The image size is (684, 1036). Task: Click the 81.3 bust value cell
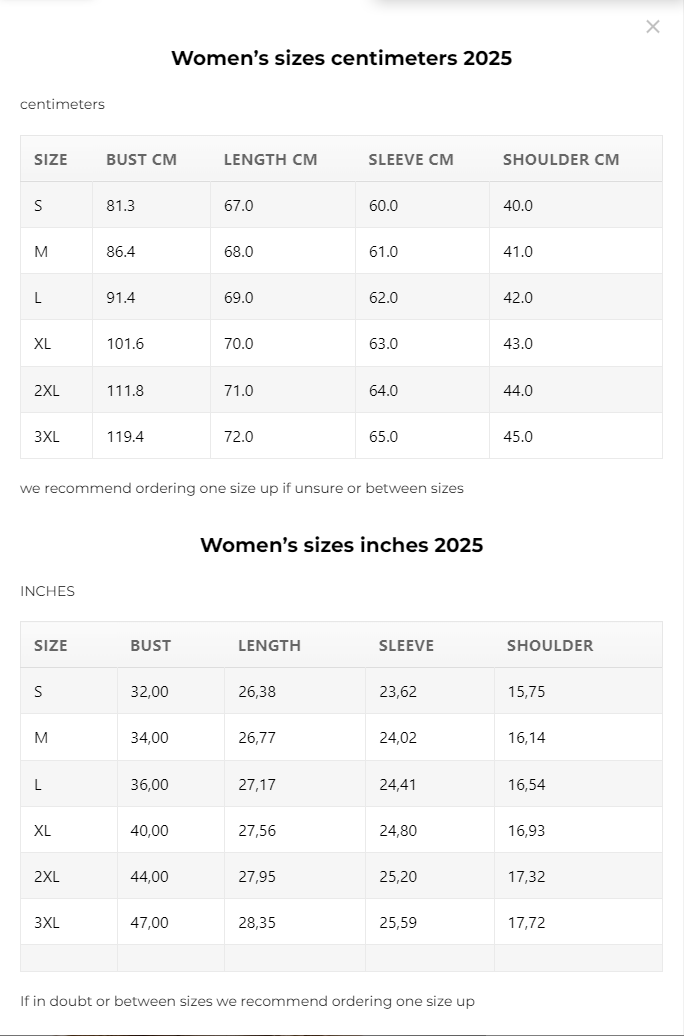click(x=121, y=206)
